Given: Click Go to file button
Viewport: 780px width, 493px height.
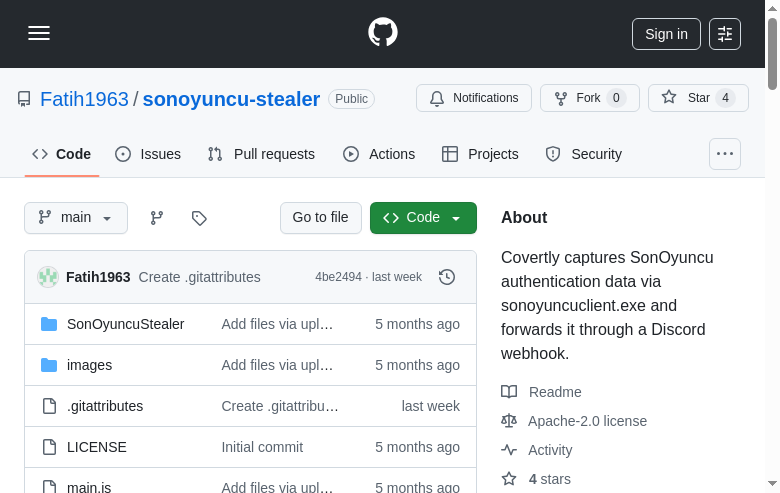Looking at the screenshot, I should tap(320, 218).
